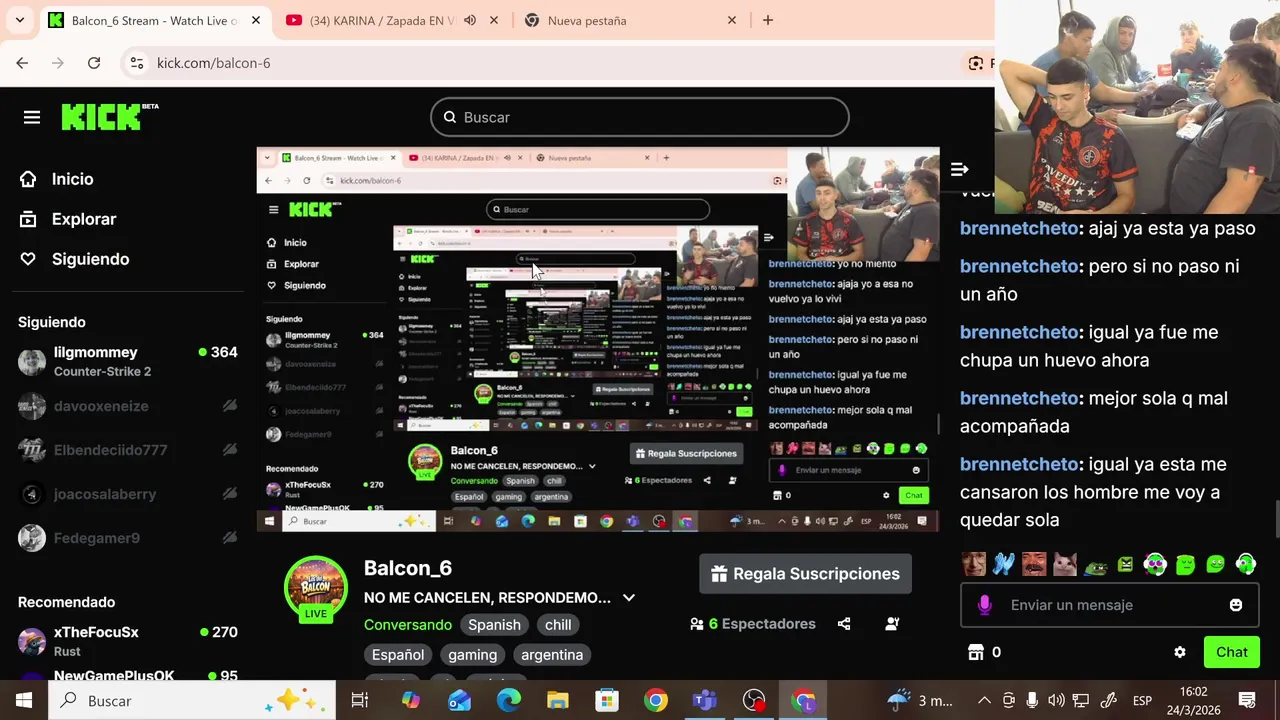Pick the sleepy green blob emote
The height and width of the screenshot is (720, 1280).
1185,564
